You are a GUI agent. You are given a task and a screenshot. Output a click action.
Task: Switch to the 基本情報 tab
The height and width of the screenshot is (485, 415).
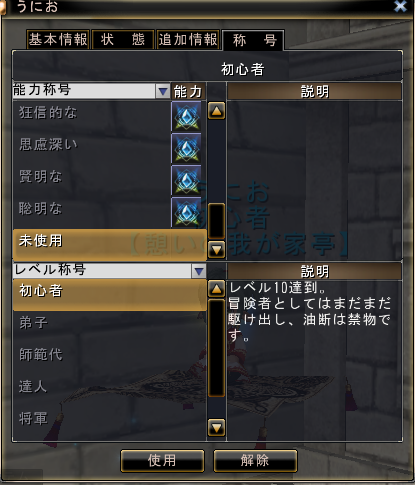coord(58,40)
